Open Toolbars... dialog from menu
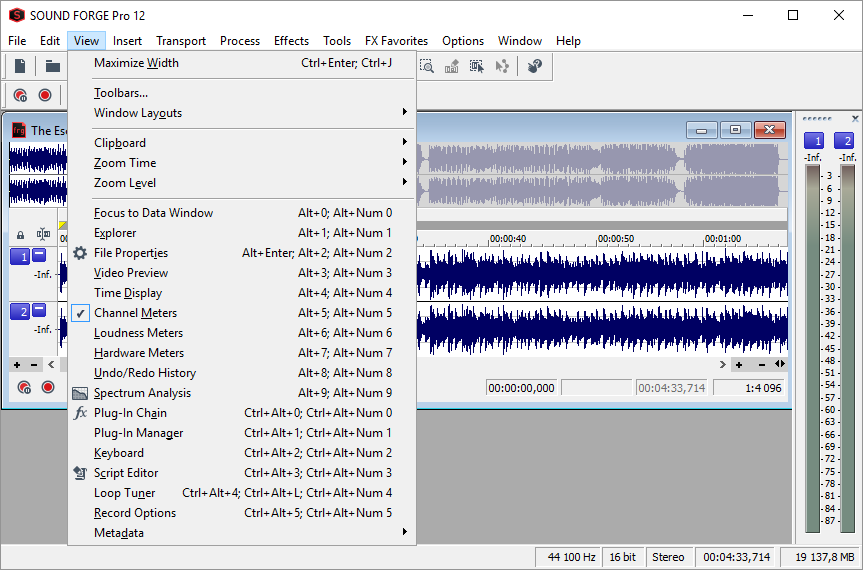The image size is (863, 570). [242, 93]
